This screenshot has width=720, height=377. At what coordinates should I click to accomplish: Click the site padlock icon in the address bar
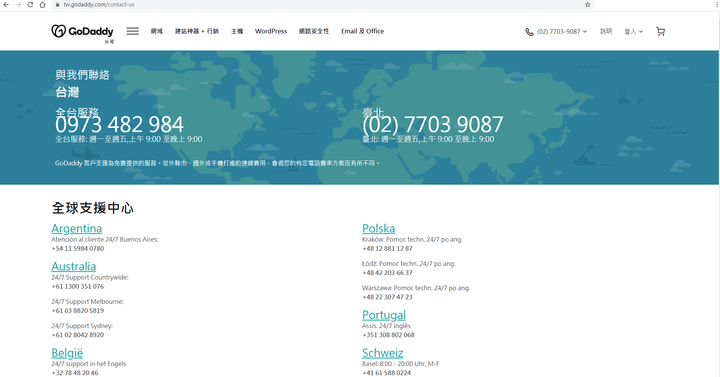[57, 5]
